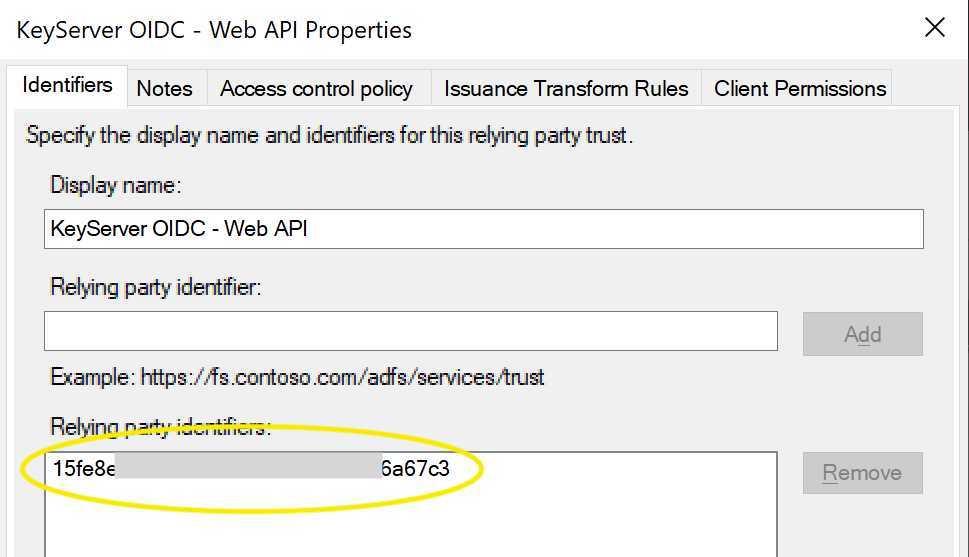Focus the empty Relying party identifier field

pos(410,331)
